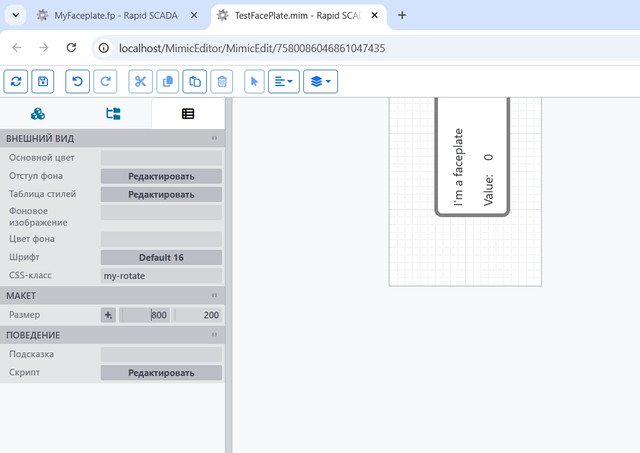The width and height of the screenshot is (640, 453).
Task: Save the mimic with the floppy disk icon
Action: coord(43,82)
